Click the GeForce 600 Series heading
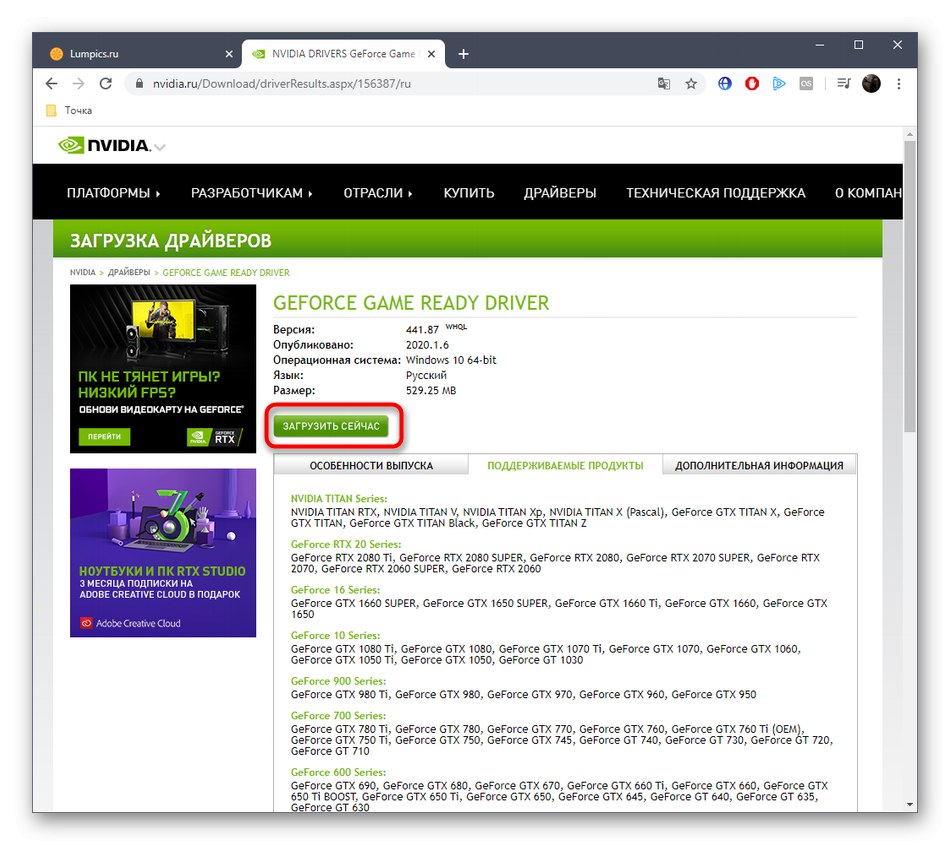950x845 pixels. pyautogui.click(x=338, y=772)
